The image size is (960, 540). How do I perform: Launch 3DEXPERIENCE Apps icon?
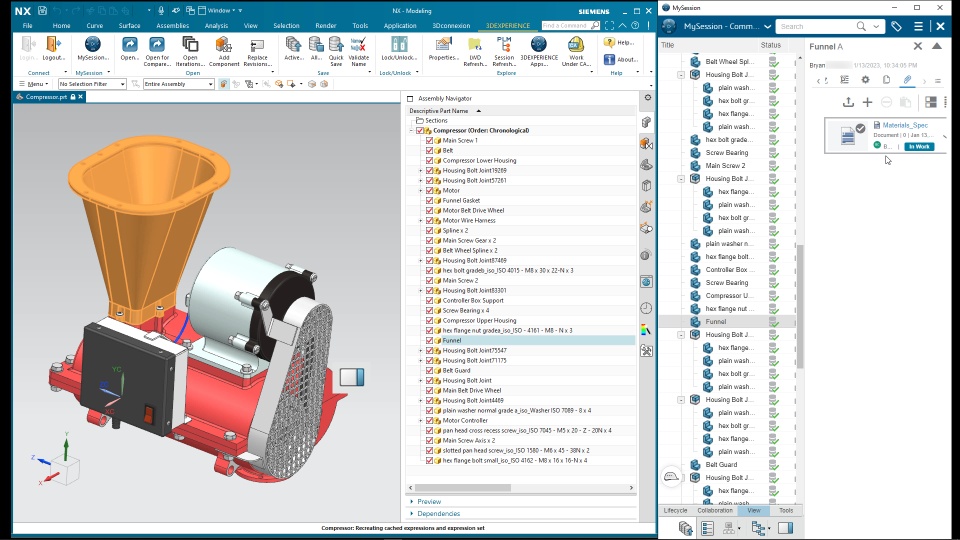click(538, 50)
